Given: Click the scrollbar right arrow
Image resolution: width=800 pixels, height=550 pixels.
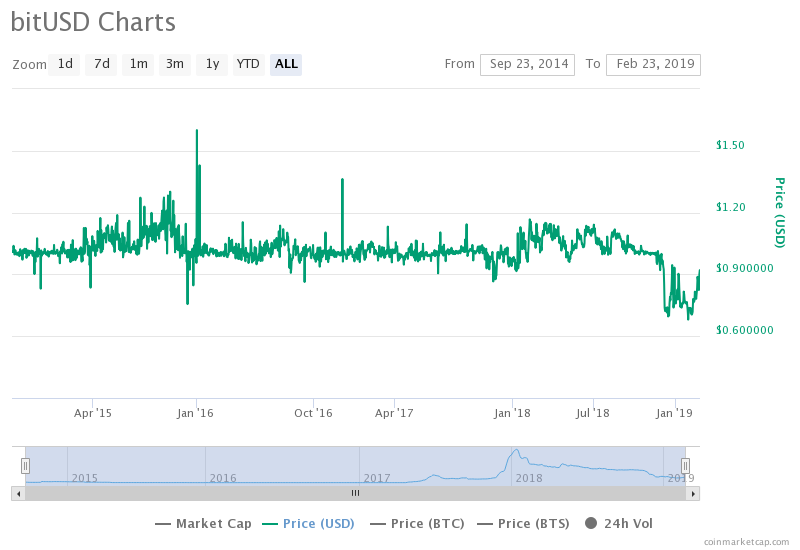Looking at the screenshot, I should coord(693,493).
